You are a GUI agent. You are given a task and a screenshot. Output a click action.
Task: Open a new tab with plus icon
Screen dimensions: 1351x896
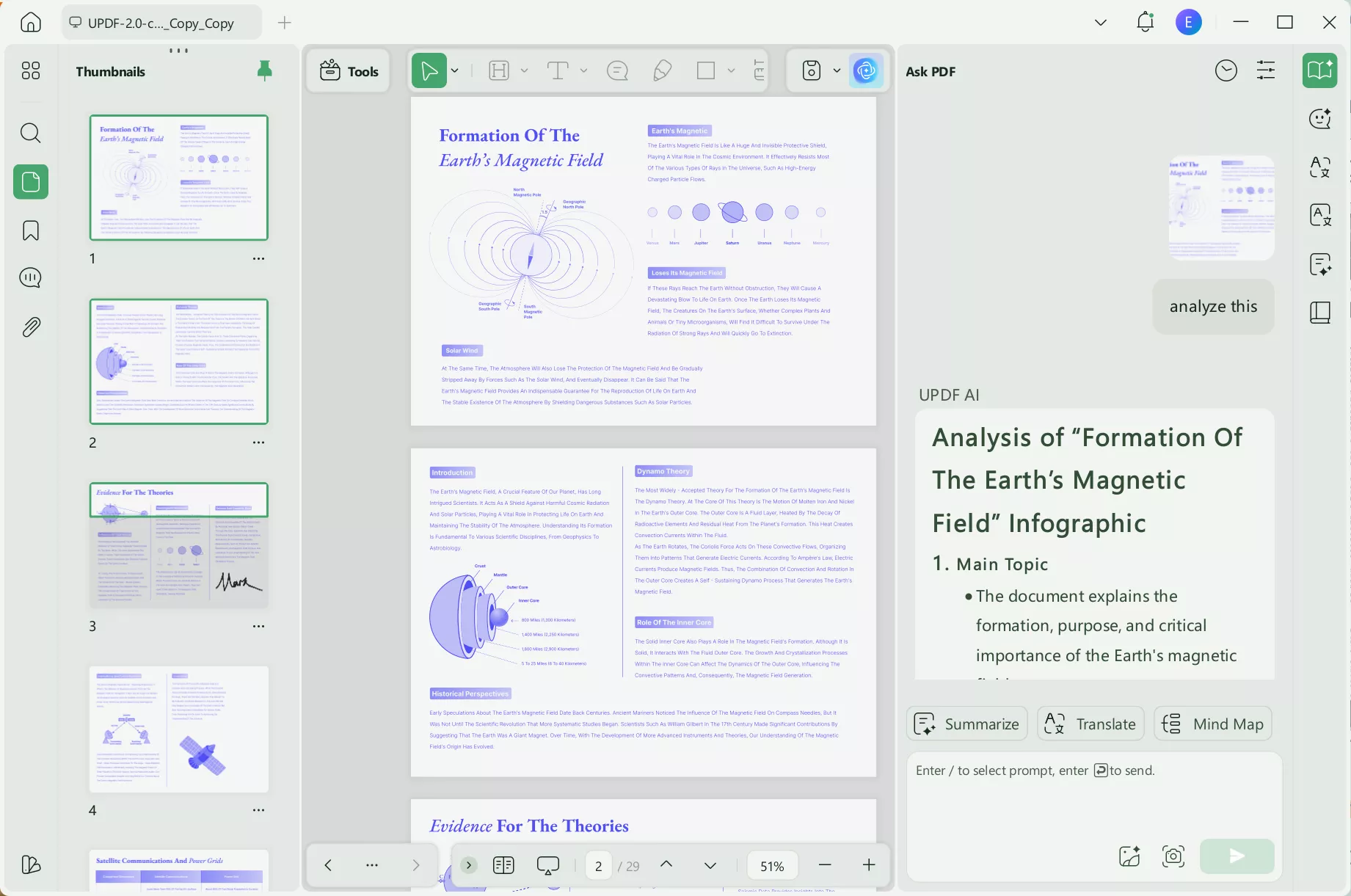click(x=285, y=23)
